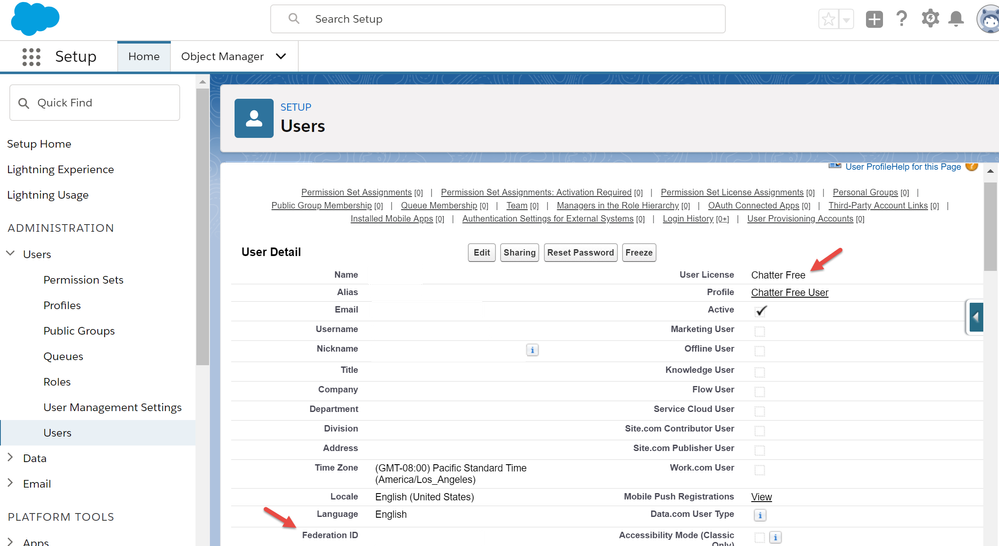Open Help for this Page link
999x546 pixels.
[x=926, y=167]
